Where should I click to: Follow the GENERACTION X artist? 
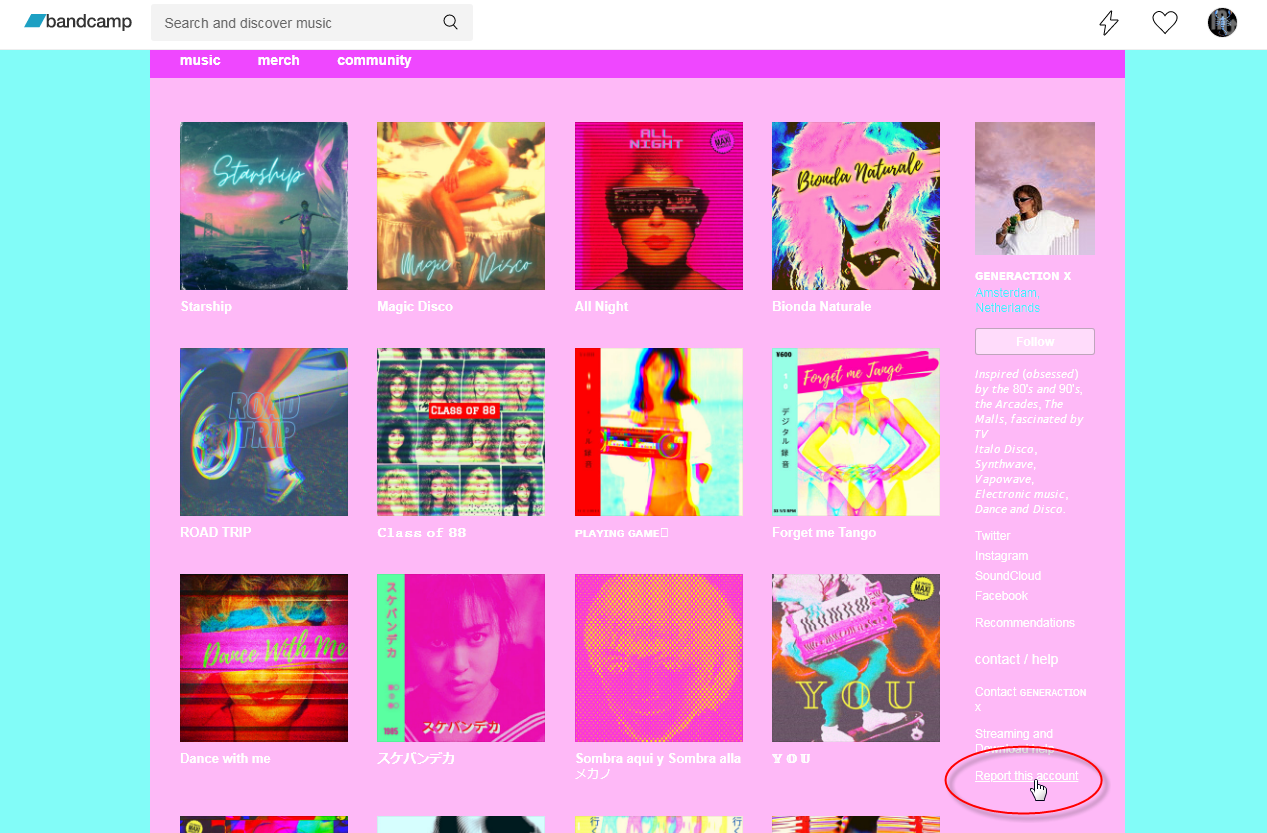[1035, 341]
